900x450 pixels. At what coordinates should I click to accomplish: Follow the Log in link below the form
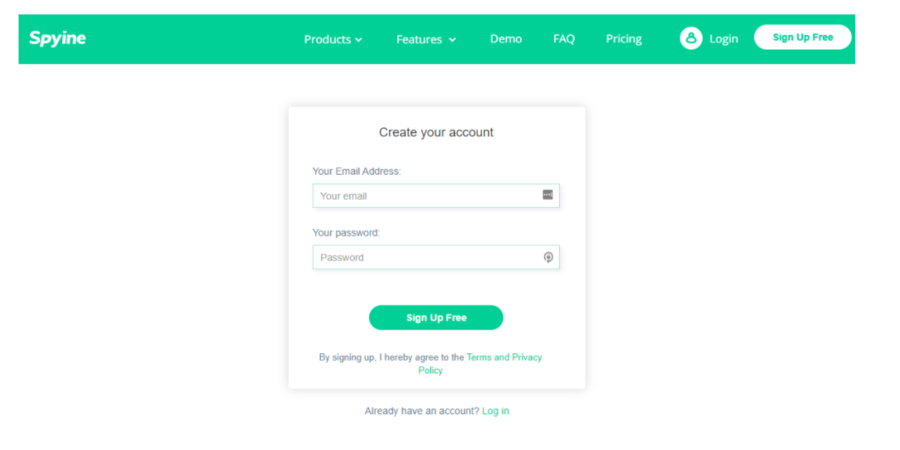[x=495, y=411]
